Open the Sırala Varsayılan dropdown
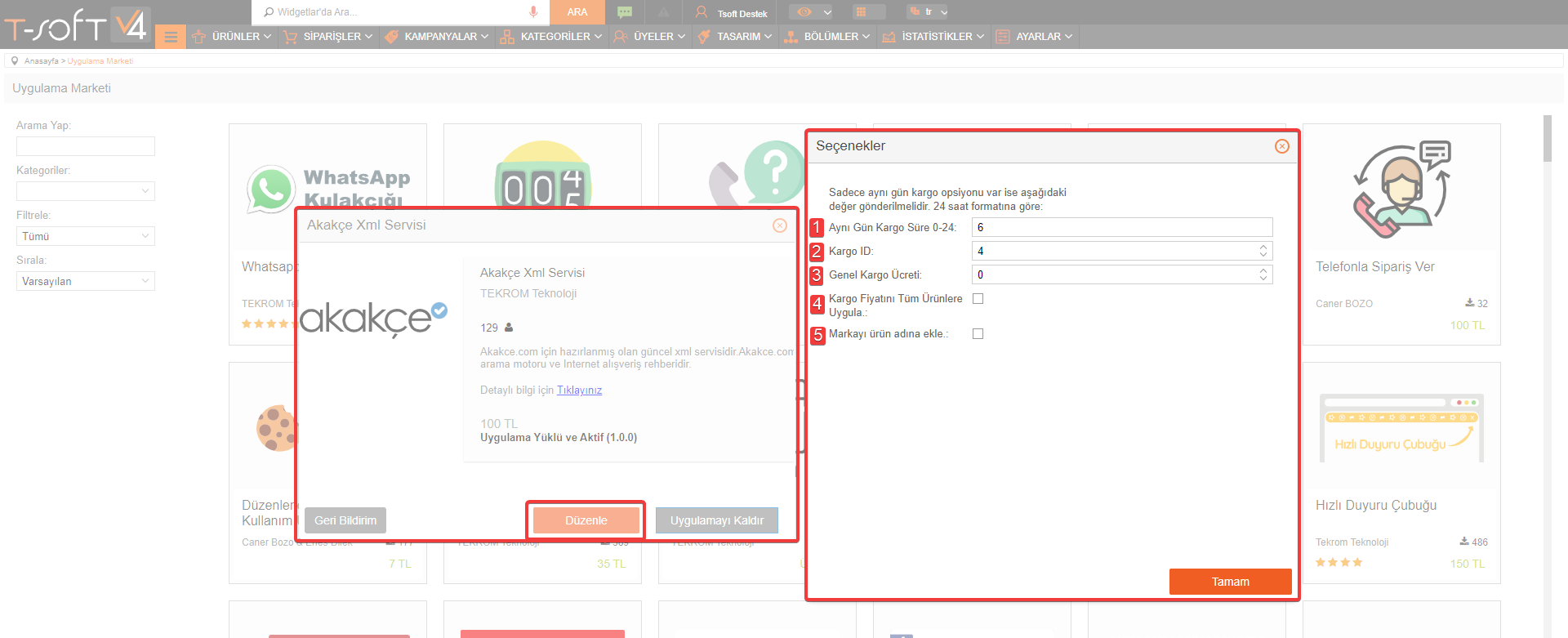This screenshot has width=1568, height=638. click(86, 281)
